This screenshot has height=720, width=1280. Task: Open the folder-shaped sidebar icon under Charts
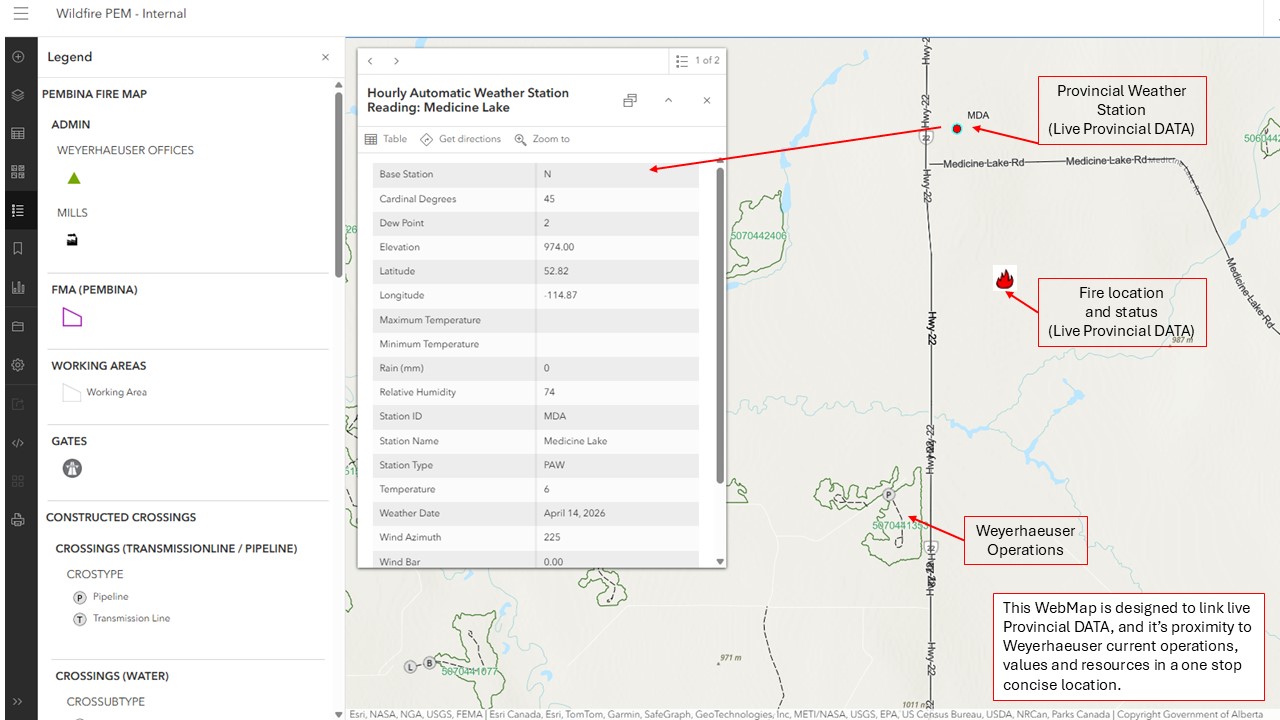(x=18, y=326)
